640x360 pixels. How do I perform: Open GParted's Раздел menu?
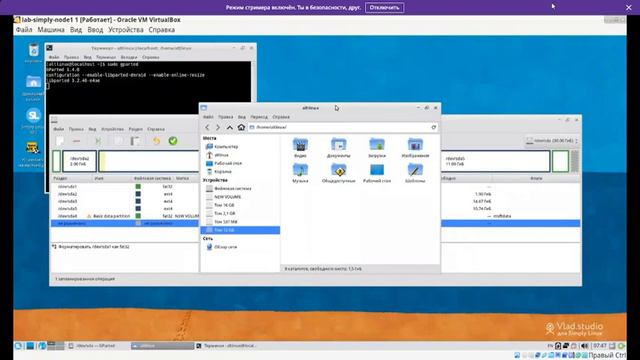coord(136,129)
